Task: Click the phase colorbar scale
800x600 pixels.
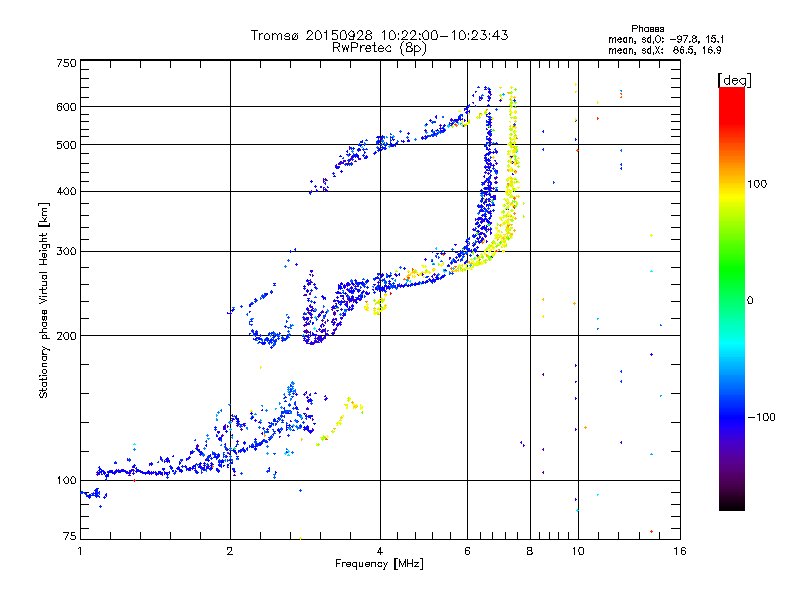Action: (732, 298)
